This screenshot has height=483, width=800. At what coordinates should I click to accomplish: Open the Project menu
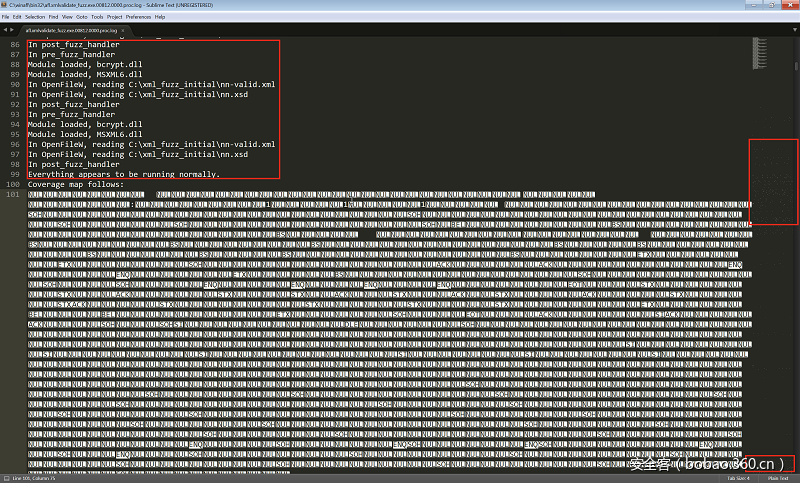point(114,17)
